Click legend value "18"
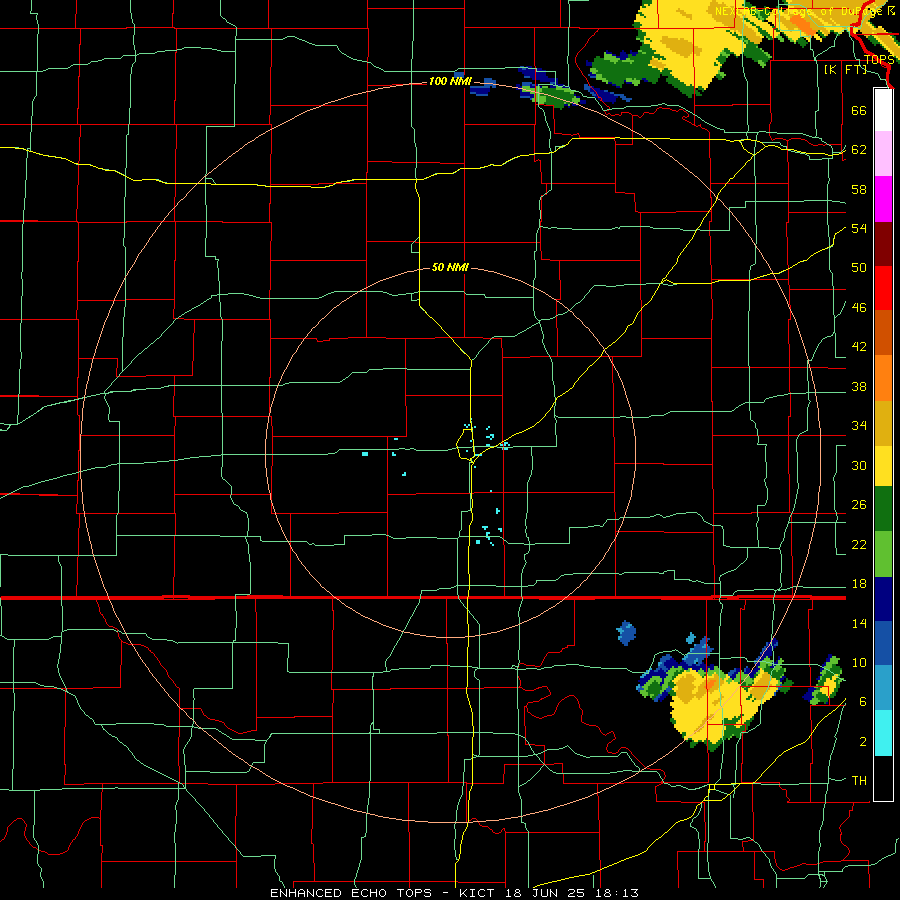Image resolution: width=900 pixels, height=900 pixels. pos(859,584)
